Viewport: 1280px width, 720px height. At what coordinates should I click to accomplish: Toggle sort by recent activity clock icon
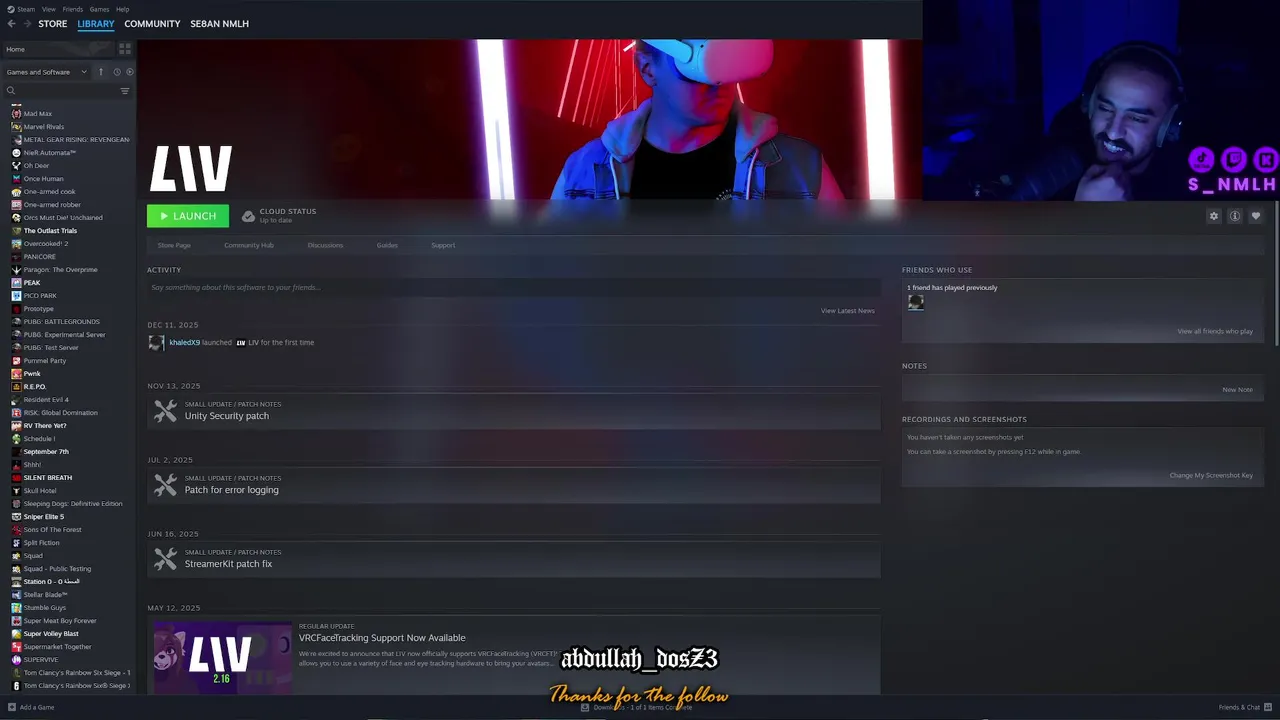coord(117,72)
